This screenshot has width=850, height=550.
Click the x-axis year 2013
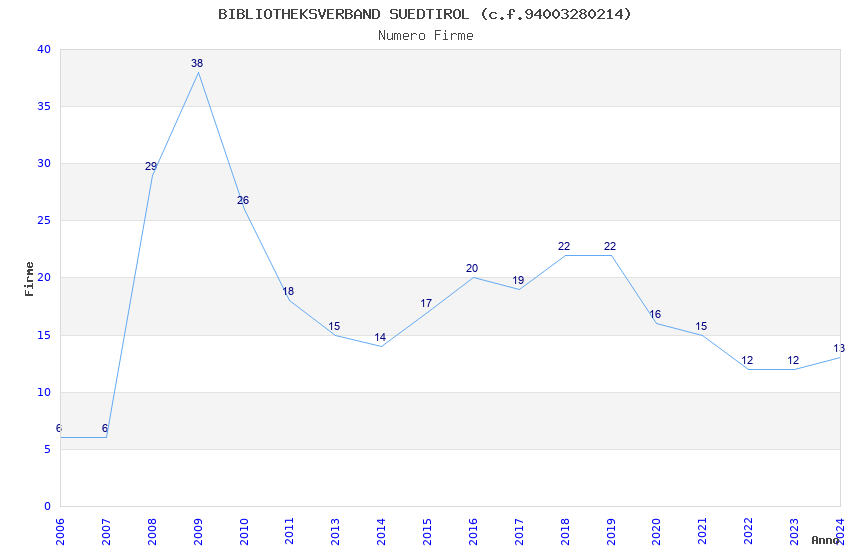click(336, 531)
